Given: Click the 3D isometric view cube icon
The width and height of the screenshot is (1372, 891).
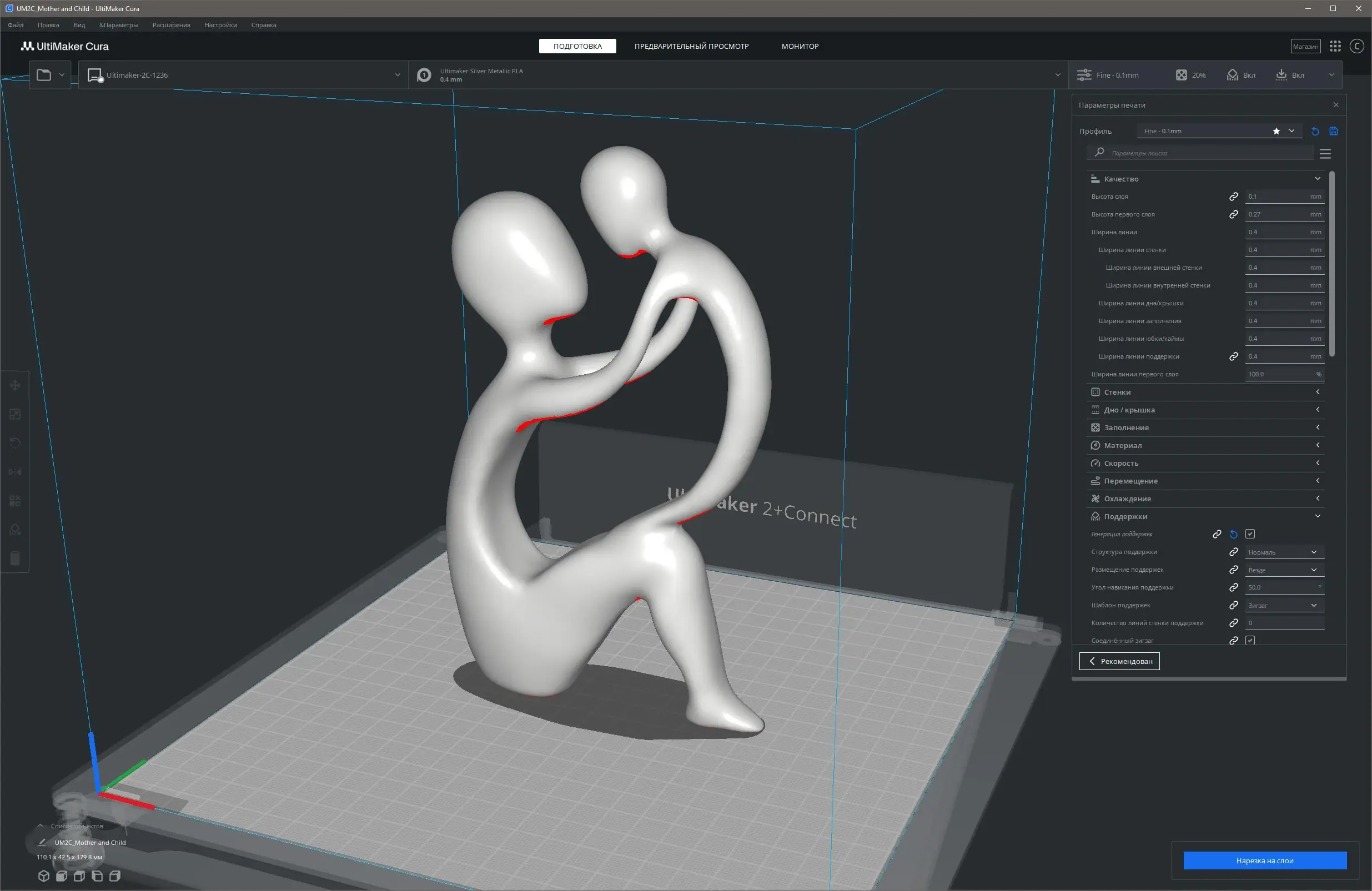Looking at the screenshot, I should point(43,876).
